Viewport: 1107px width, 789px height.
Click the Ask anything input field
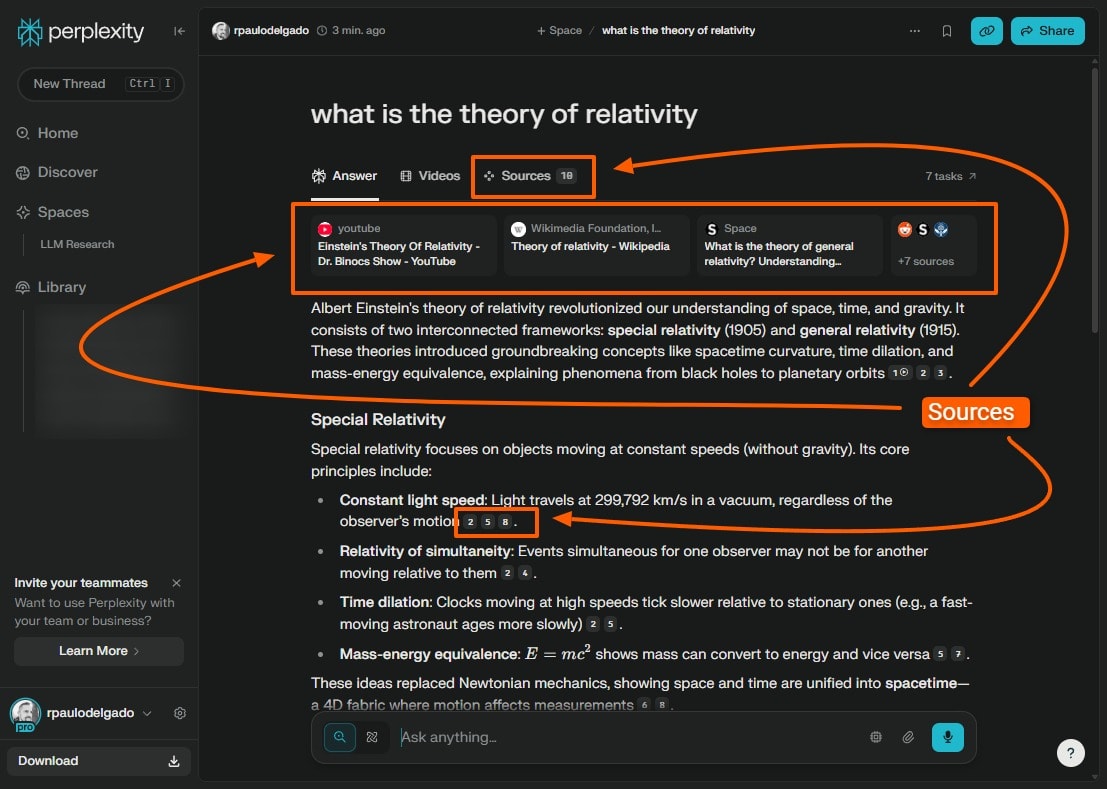point(560,737)
